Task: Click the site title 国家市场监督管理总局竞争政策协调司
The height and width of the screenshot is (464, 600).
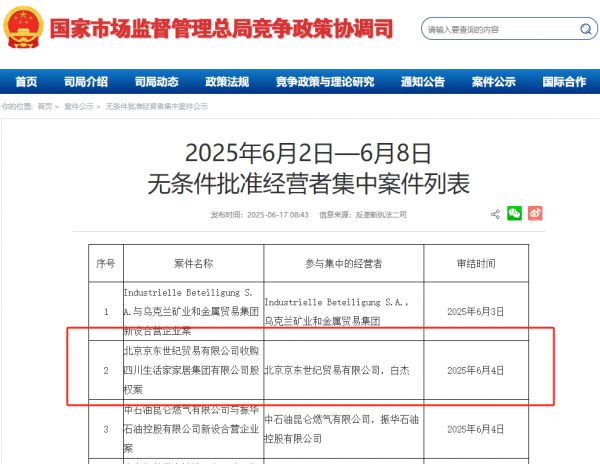Action: coord(221,28)
